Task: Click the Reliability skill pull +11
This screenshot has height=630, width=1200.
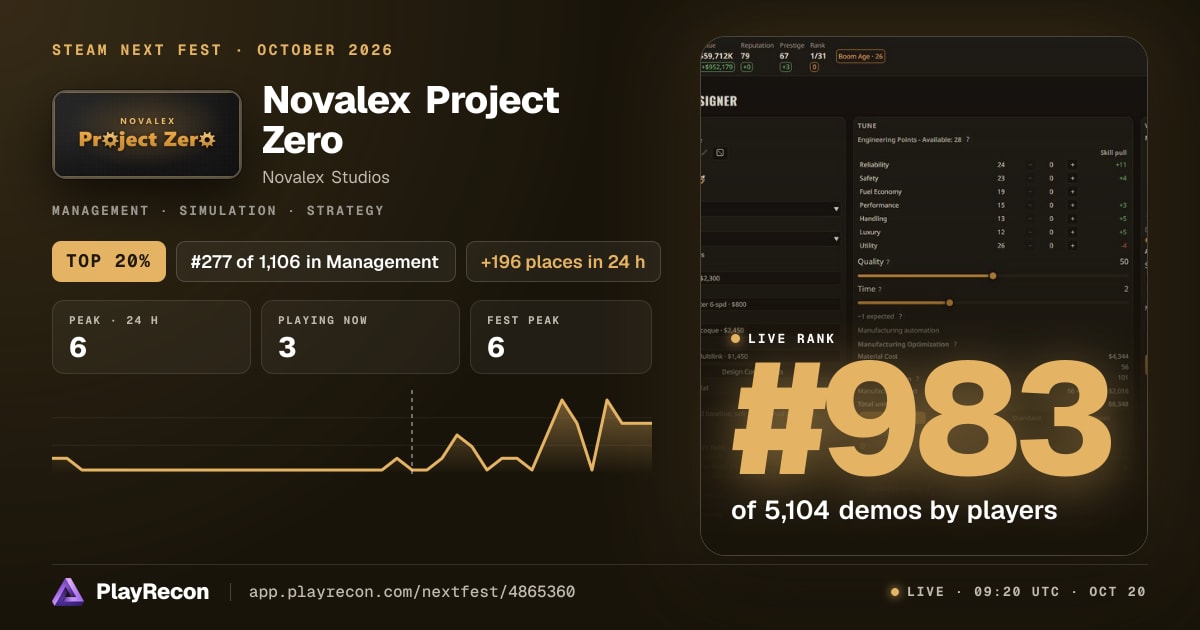Action: (1121, 165)
